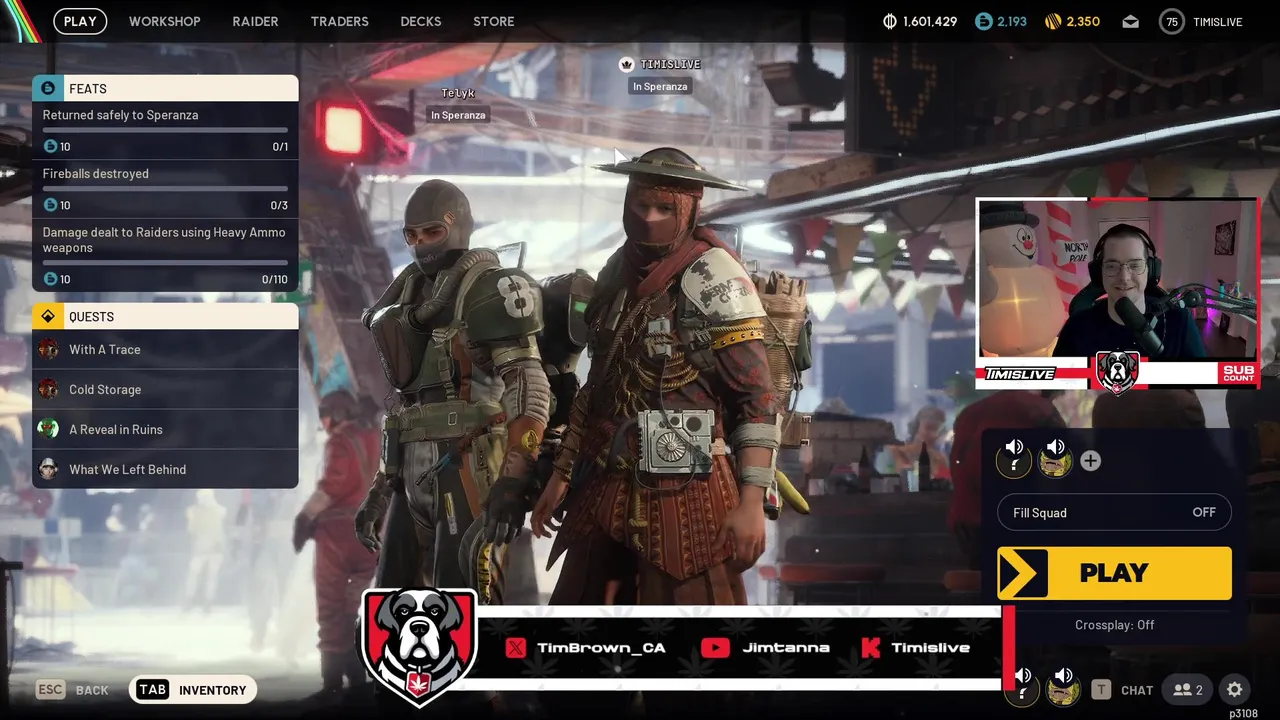
Task: Click the YouTube icon beside Jimtanna
Action: click(x=715, y=648)
